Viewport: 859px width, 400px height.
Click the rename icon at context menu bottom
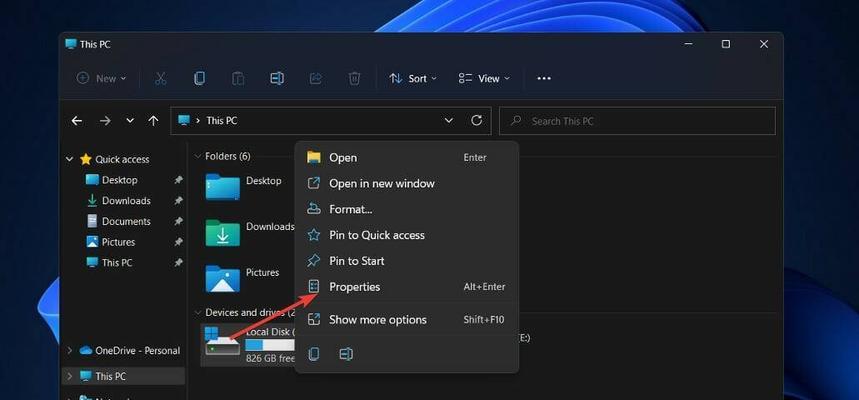pos(346,354)
